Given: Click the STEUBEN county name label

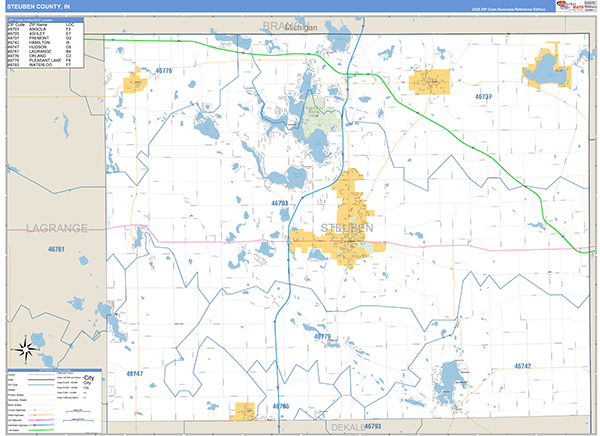Looking at the screenshot, I should coord(347,228).
